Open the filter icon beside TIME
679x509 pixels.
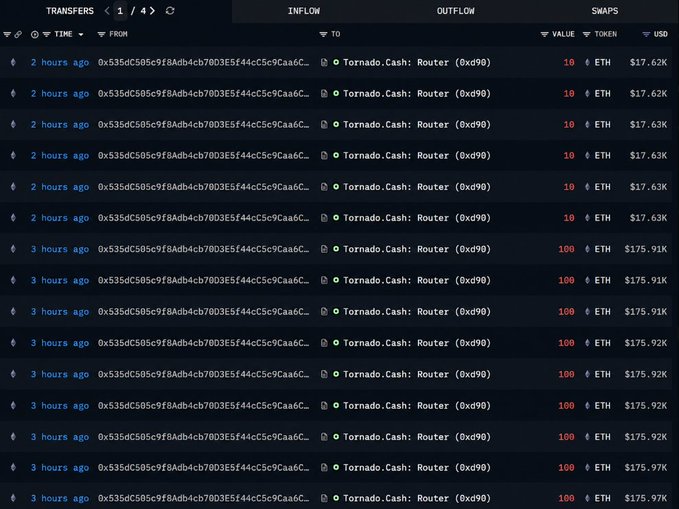(46, 34)
